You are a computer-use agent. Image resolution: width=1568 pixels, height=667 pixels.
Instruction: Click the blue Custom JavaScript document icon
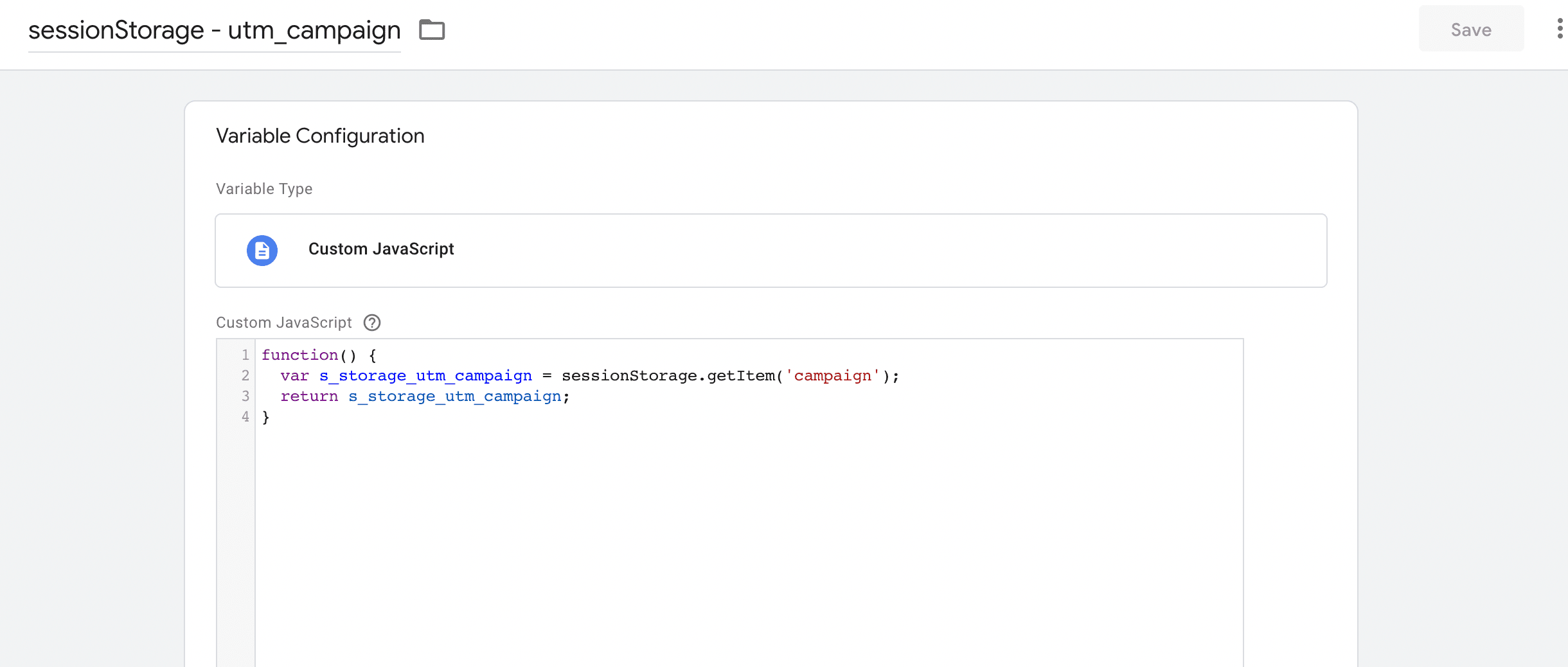coord(262,251)
